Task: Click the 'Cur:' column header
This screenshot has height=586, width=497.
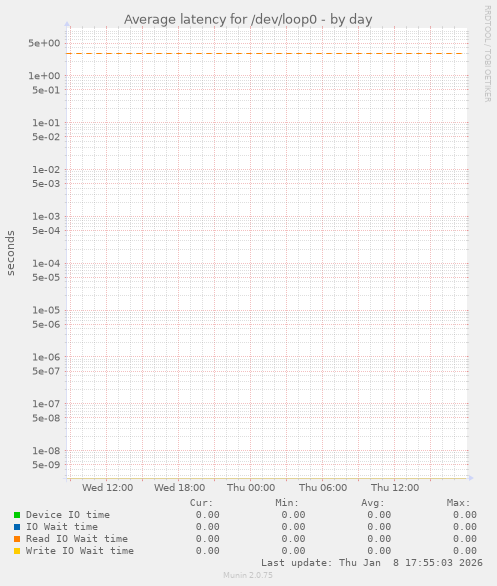Action: click(x=201, y=503)
